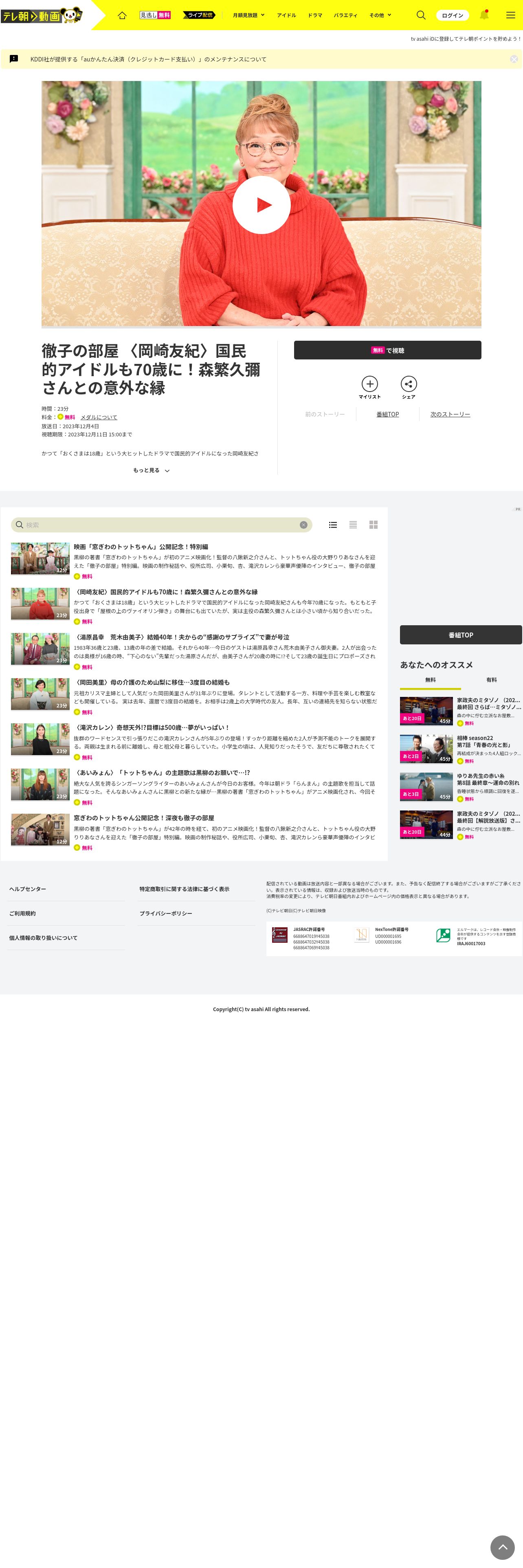This screenshot has height=1568, width=523.
Task: Click the sidebar 番組TOP button
Action: (461, 635)
